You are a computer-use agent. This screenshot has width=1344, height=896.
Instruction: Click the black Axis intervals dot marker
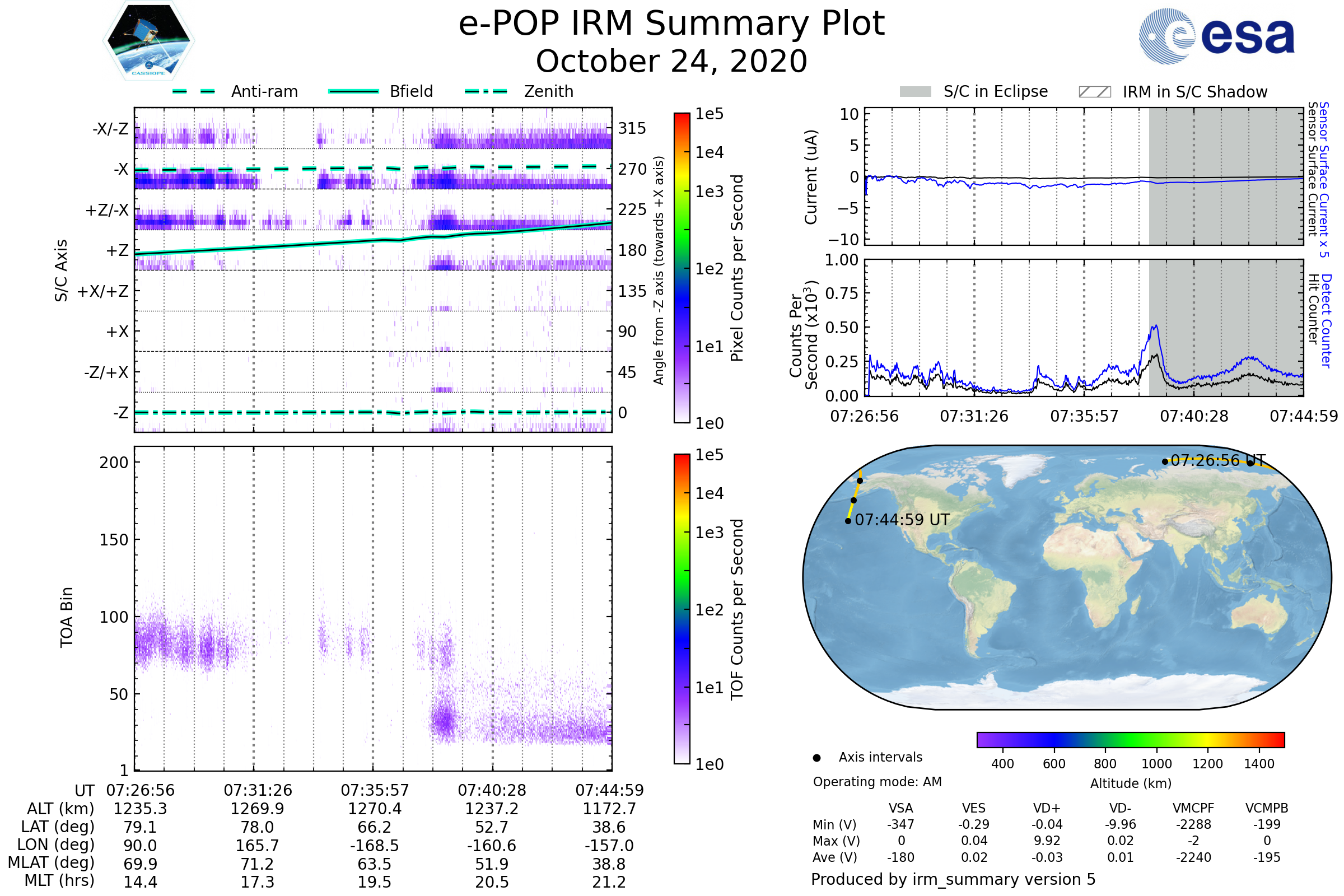coord(816,758)
